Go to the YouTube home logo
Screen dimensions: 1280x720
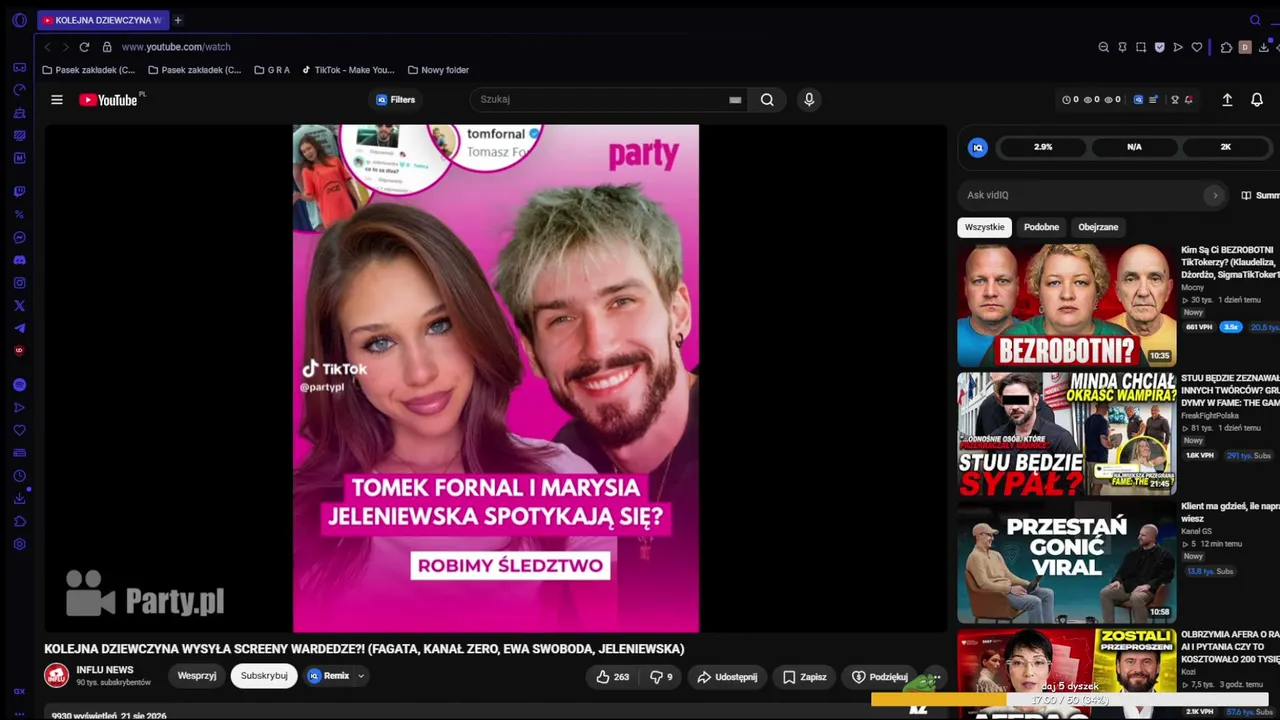click(x=109, y=100)
